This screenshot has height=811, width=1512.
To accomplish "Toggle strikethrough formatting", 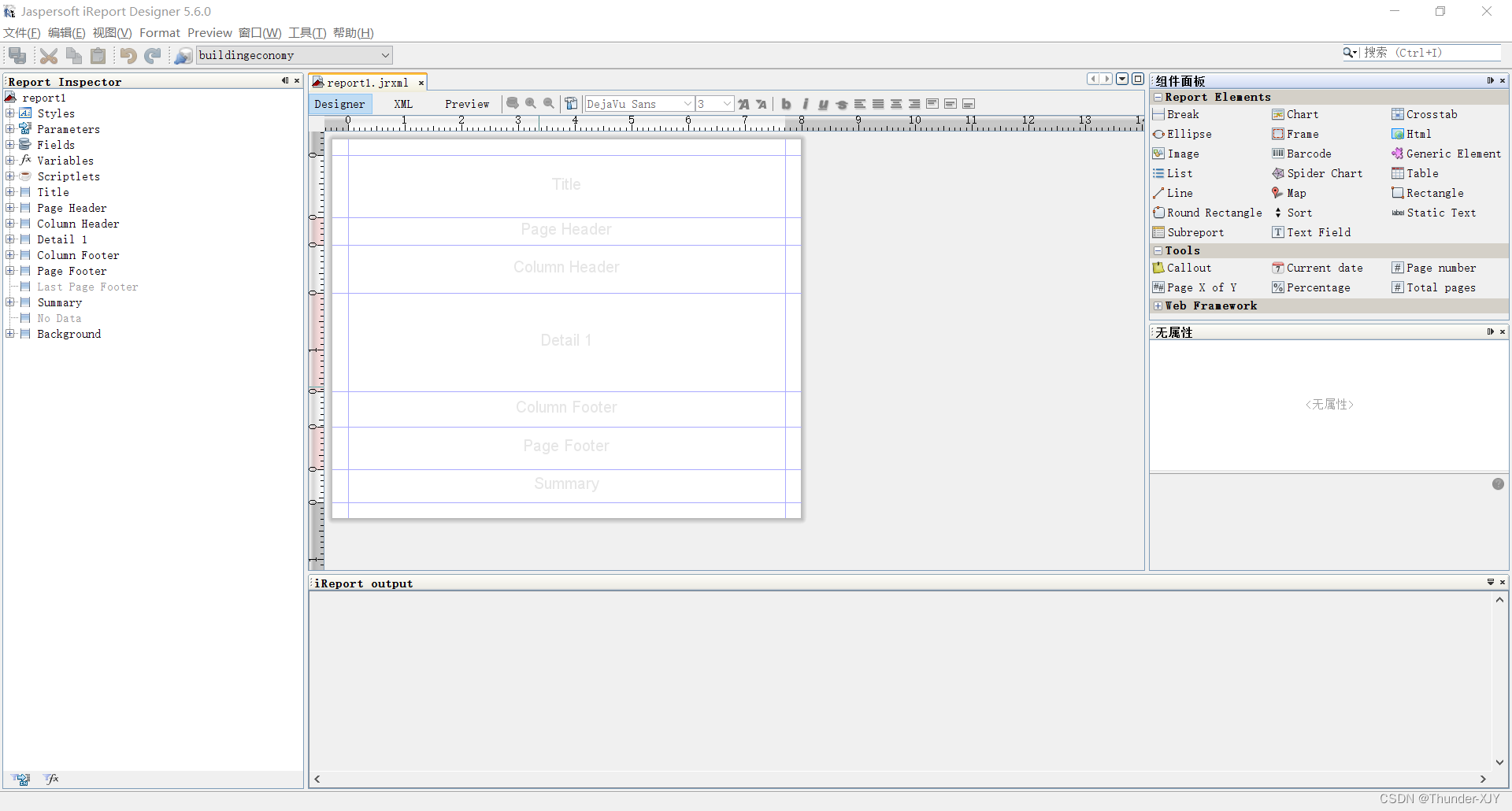I will pyautogui.click(x=842, y=104).
